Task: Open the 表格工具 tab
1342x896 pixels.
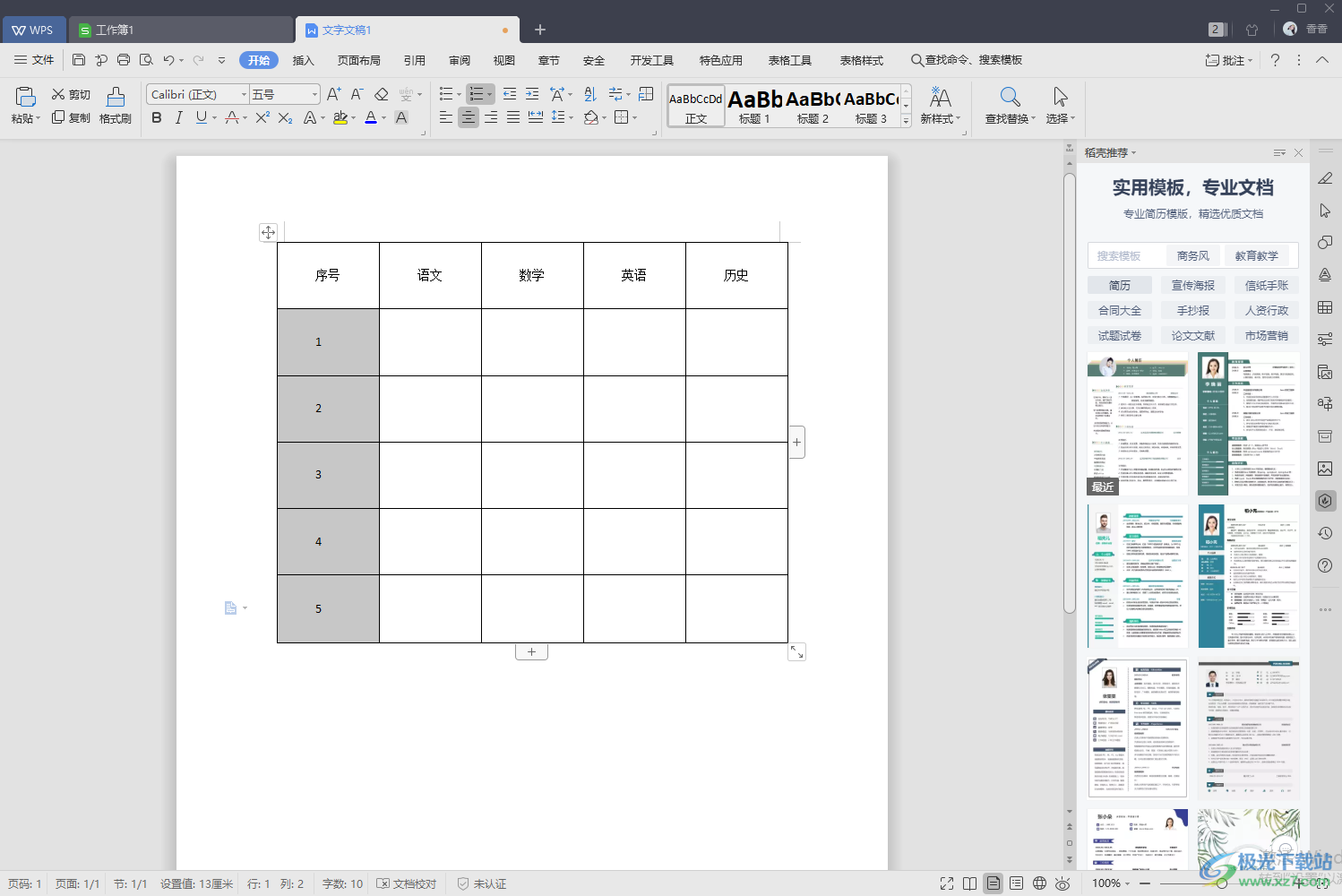Action: pyautogui.click(x=790, y=60)
